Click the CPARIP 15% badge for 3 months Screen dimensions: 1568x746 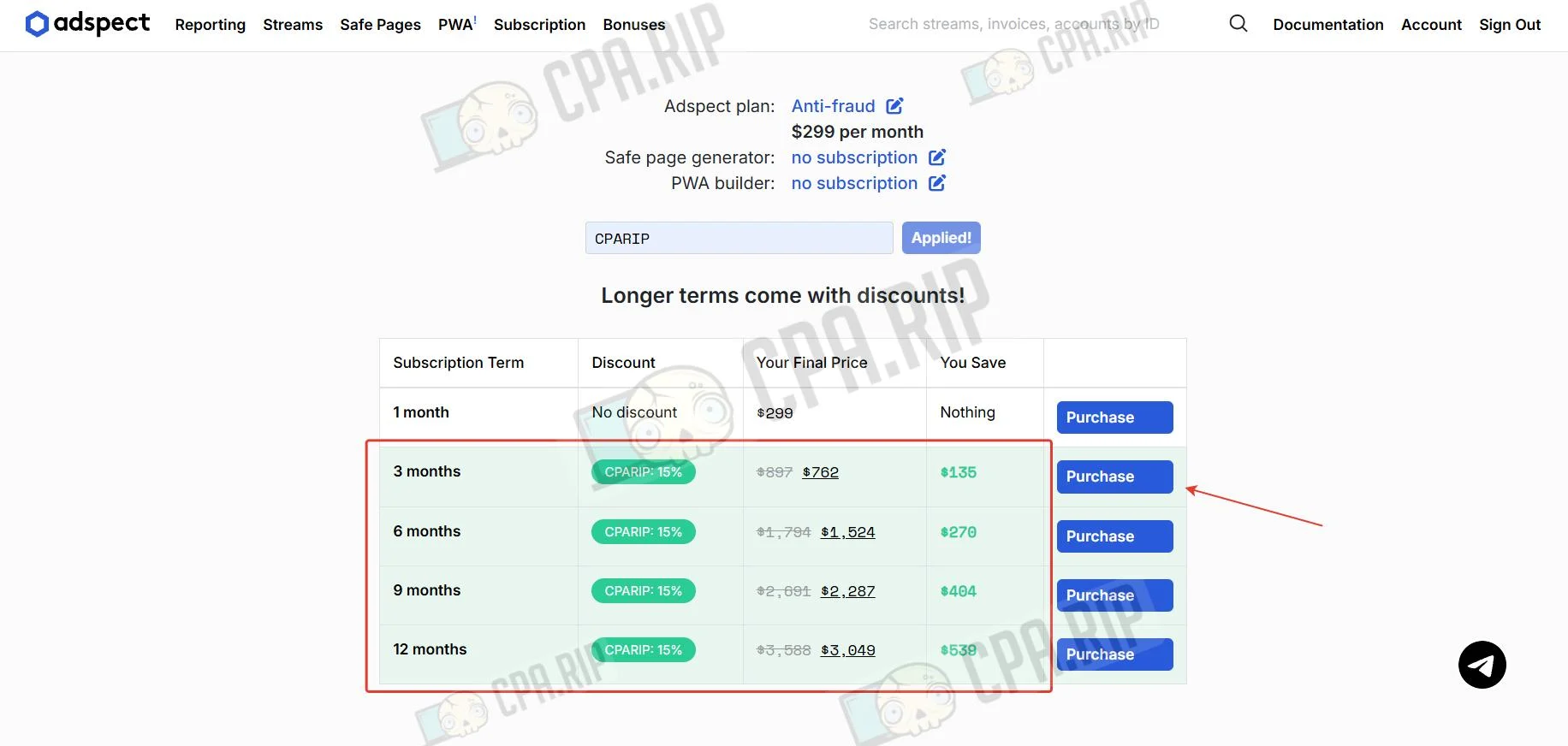tap(644, 472)
